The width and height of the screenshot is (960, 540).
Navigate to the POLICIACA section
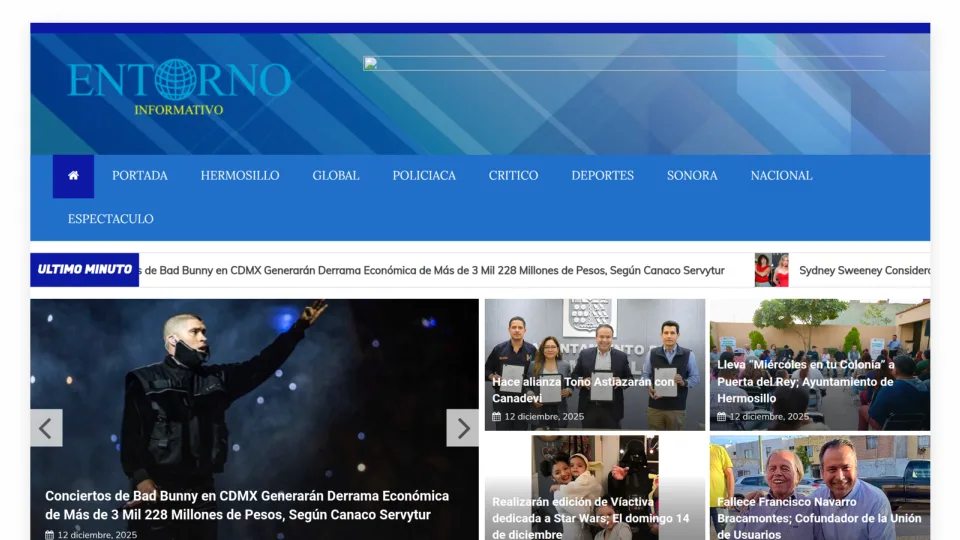(424, 176)
